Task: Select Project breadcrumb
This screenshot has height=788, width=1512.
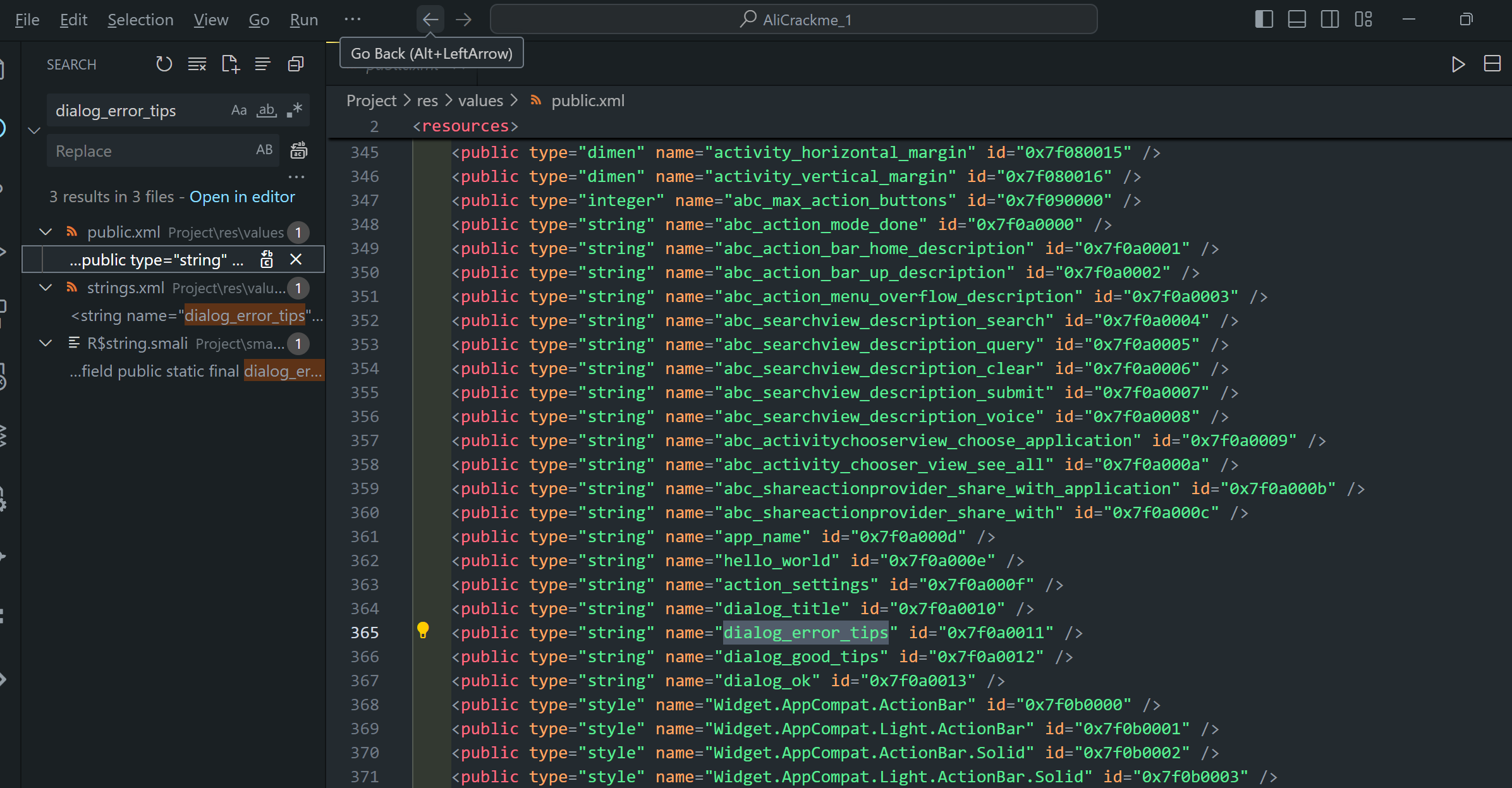Action: tap(372, 100)
